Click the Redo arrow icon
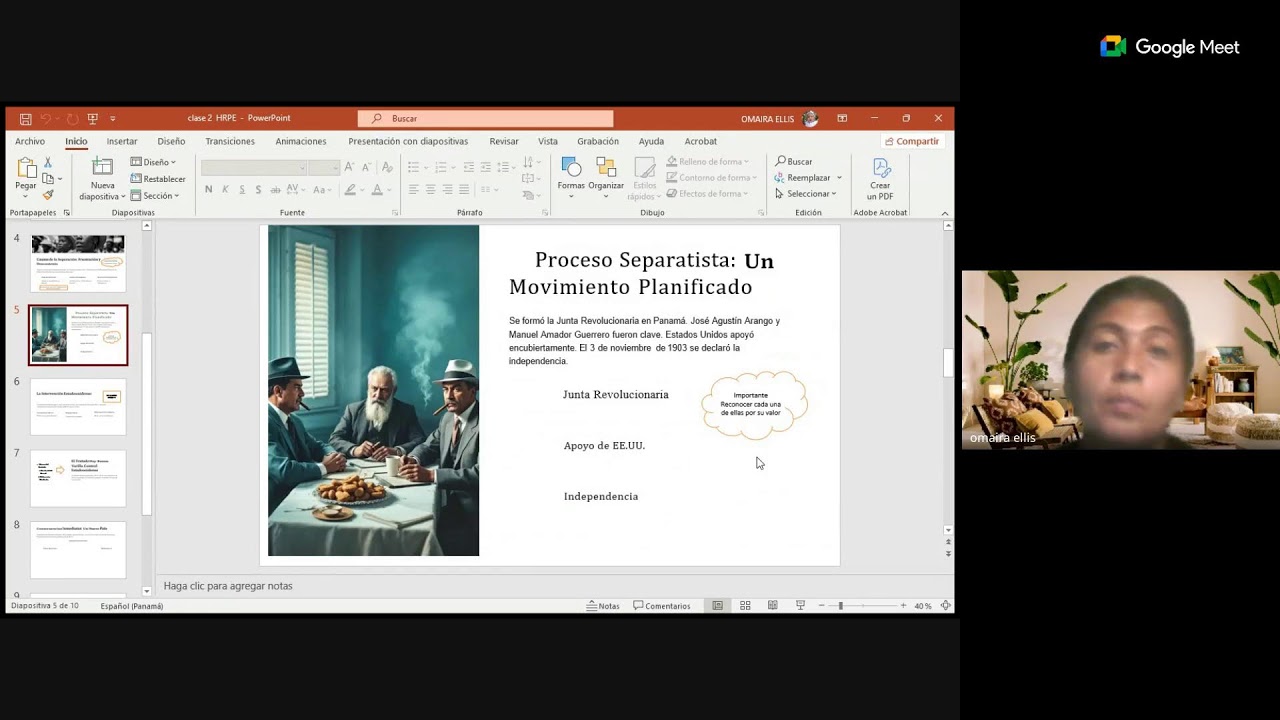The height and width of the screenshot is (720, 1280). click(72, 118)
